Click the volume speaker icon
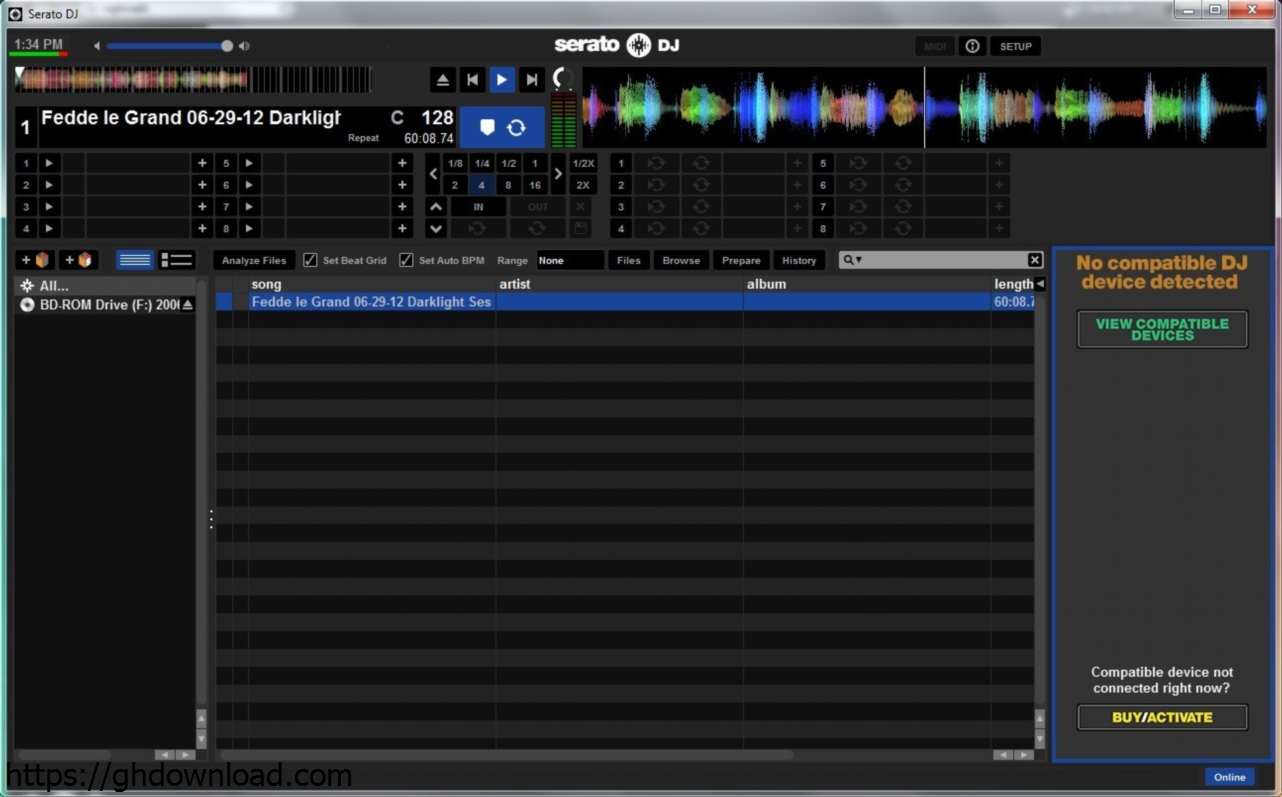This screenshot has height=797, width=1282. (245, 46)
